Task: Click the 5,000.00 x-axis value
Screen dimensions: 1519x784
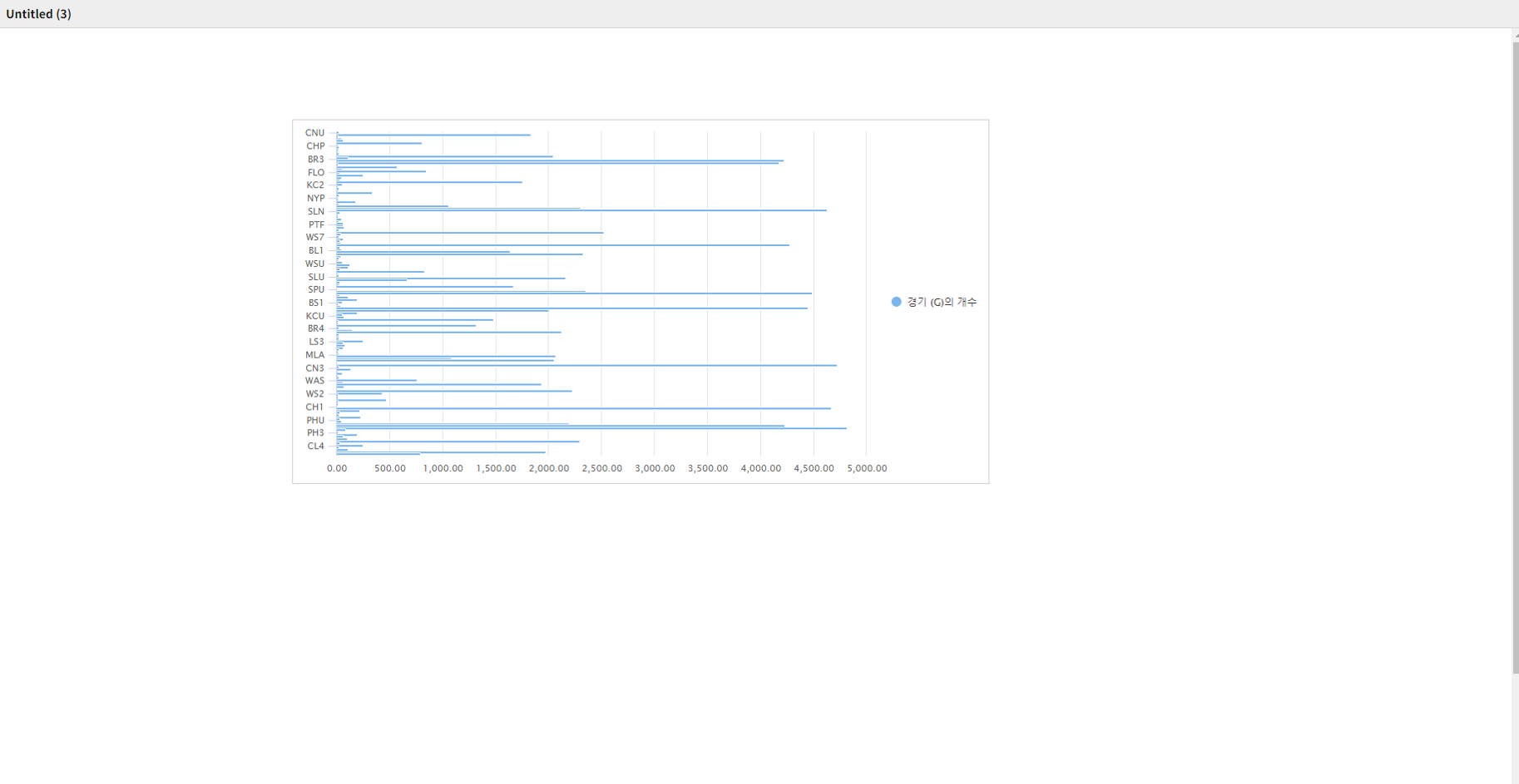Action: (867, 469)
